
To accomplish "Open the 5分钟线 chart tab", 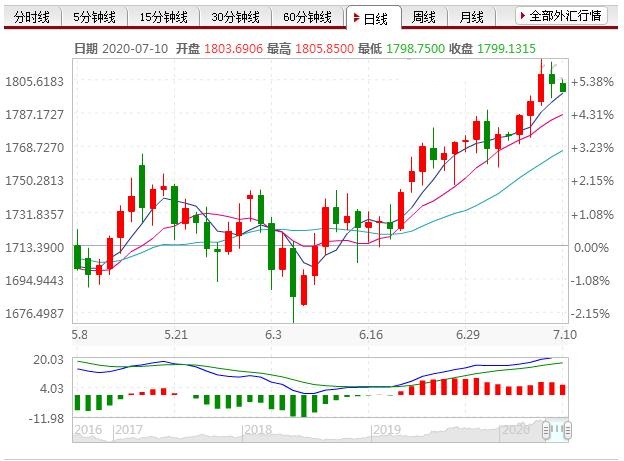I will tap(94, 17).
